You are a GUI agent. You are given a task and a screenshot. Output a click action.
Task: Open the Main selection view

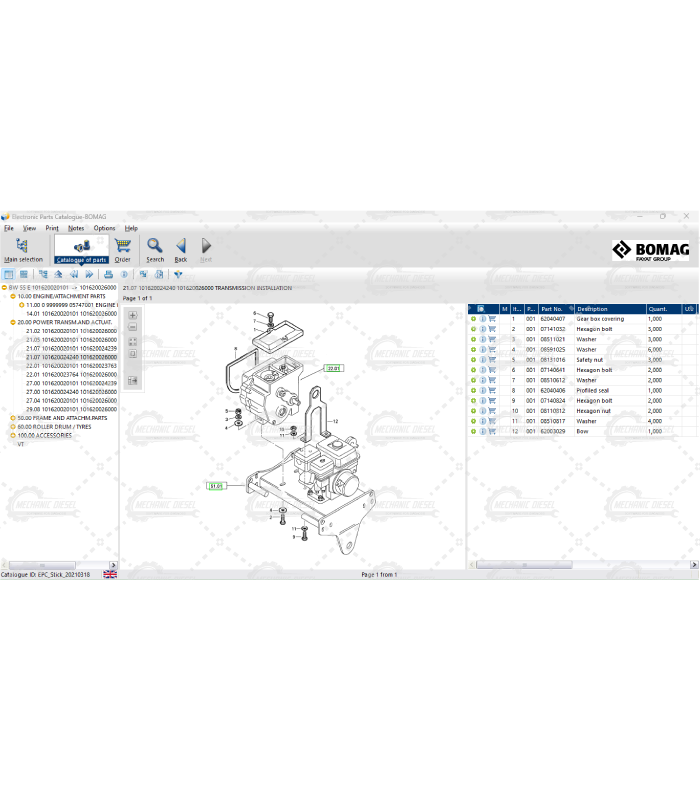[x=23, y=248]
